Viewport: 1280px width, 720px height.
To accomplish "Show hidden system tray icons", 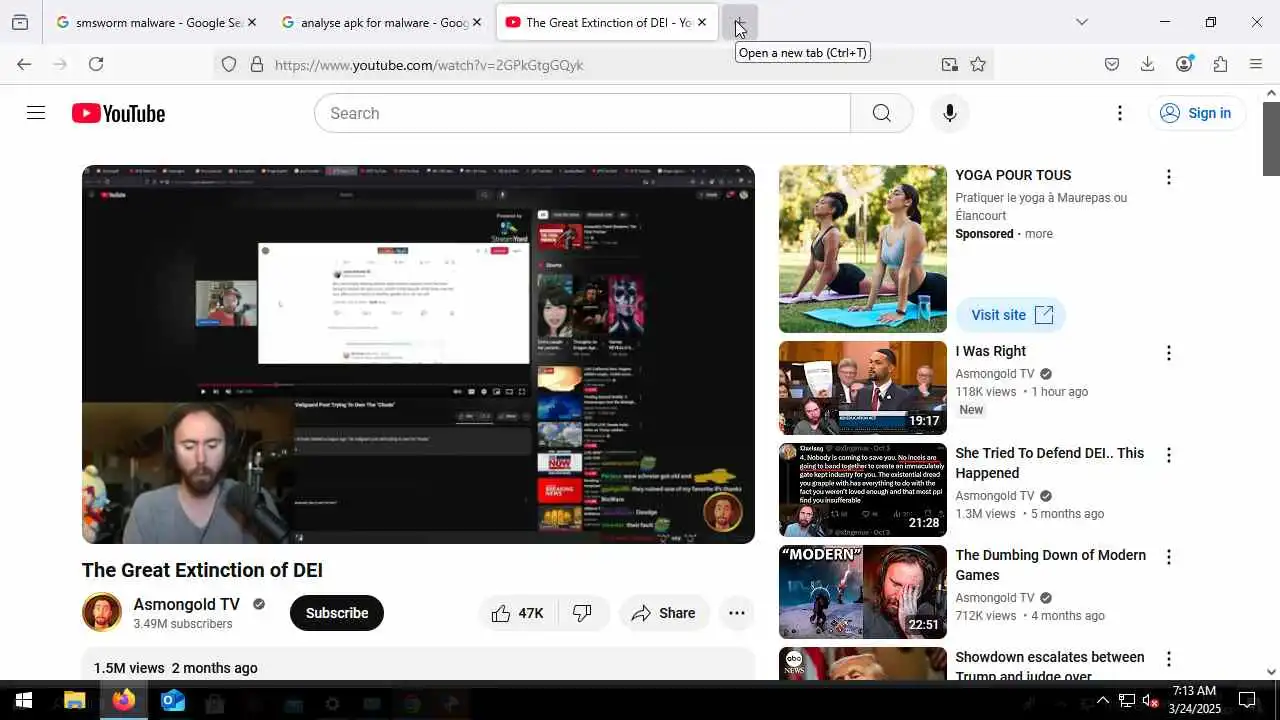I will [1103, 700].
